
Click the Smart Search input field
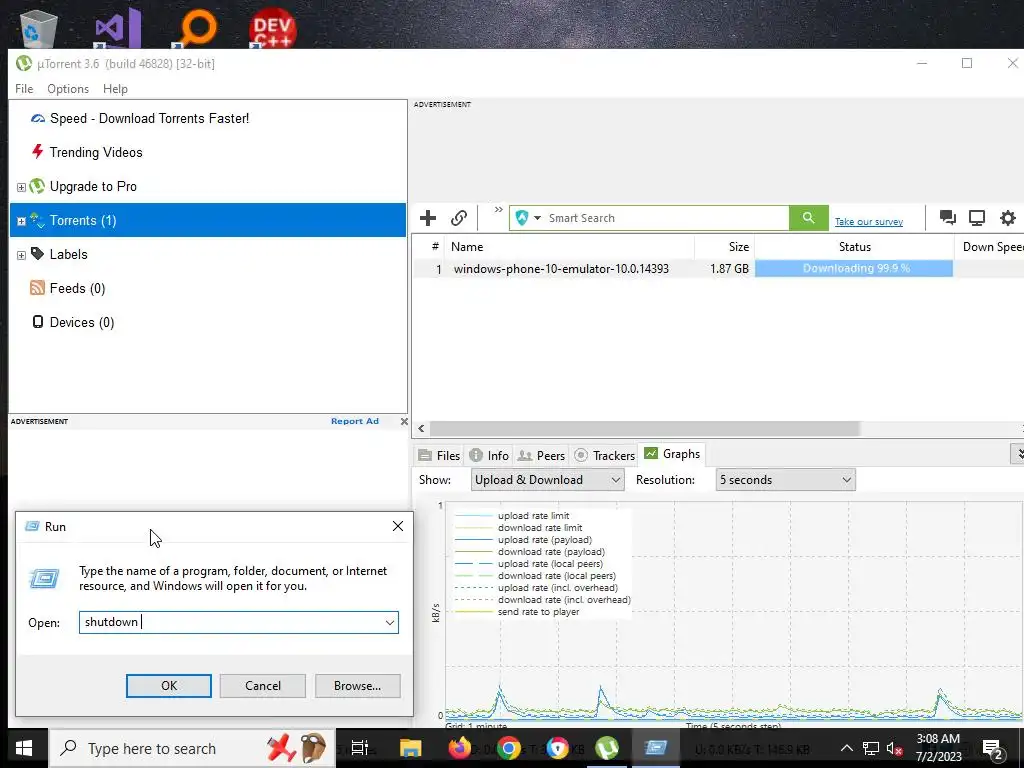(665, 218)
